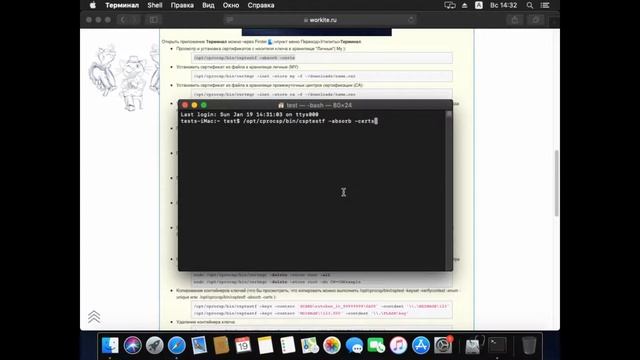Open FaceTime from the Dock

pyautogui.click(x=376, y=346)
